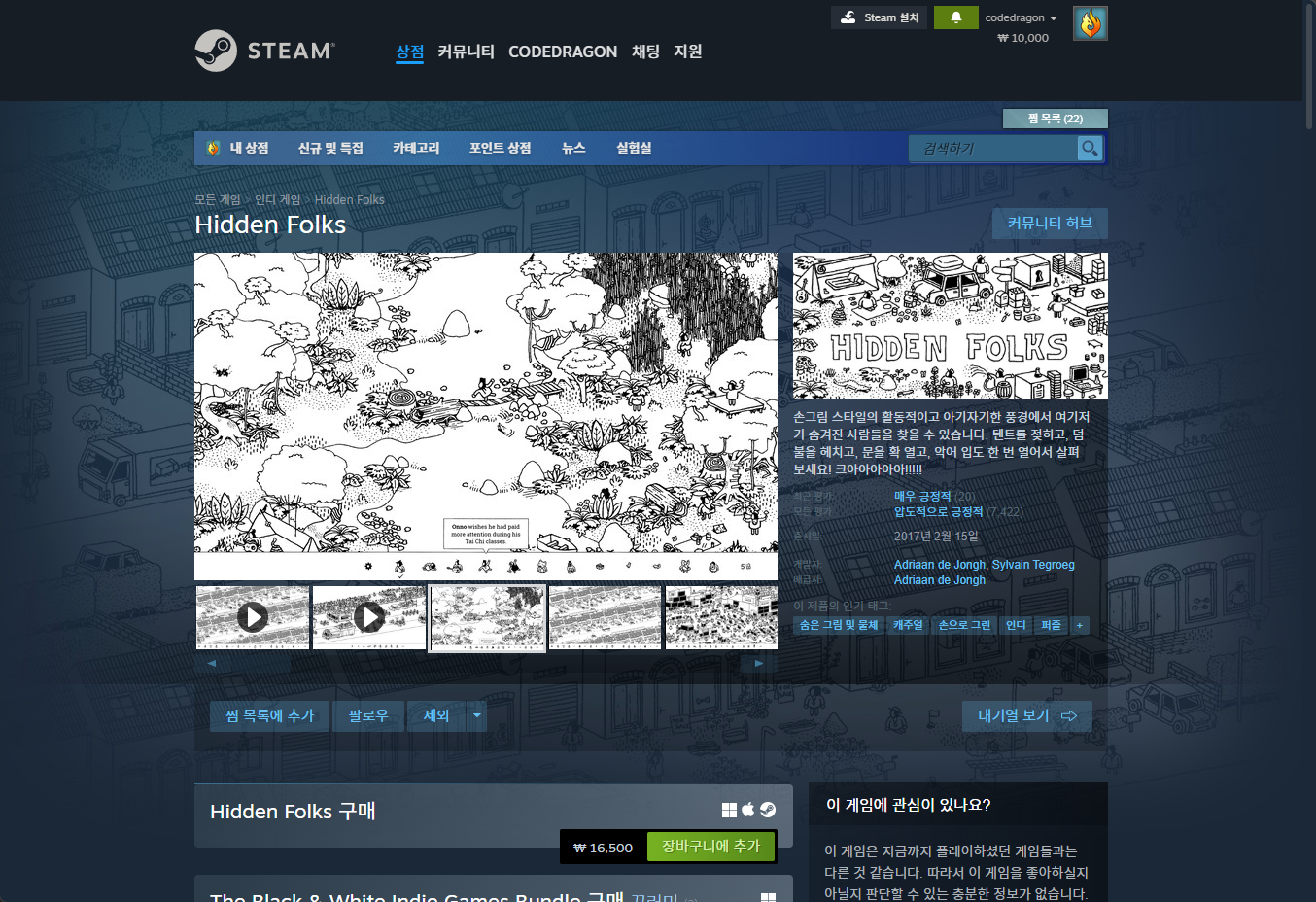Play the first trailer thumbnail
The image size is (1316, 902).
click(x=253, y=616)
